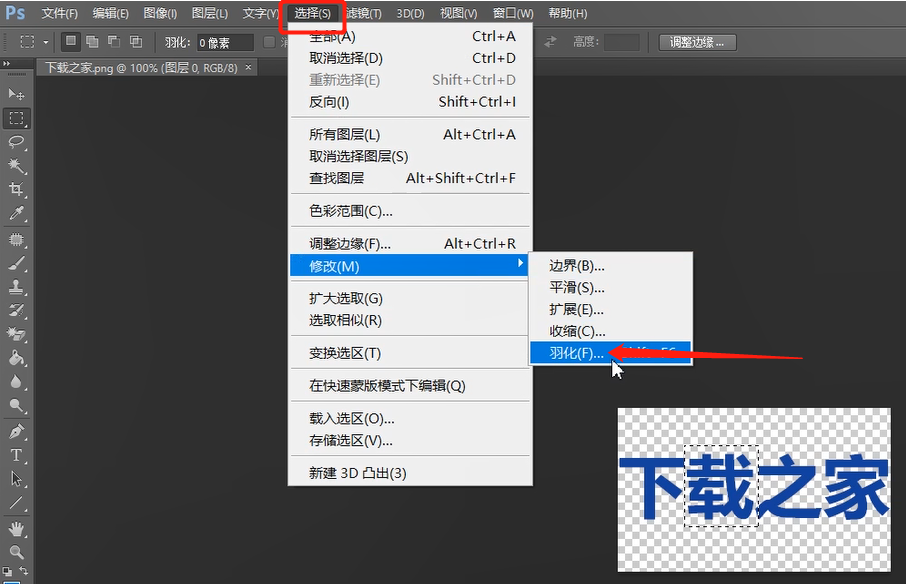Open the marquee tool preset dropdown

click(45, 41)
